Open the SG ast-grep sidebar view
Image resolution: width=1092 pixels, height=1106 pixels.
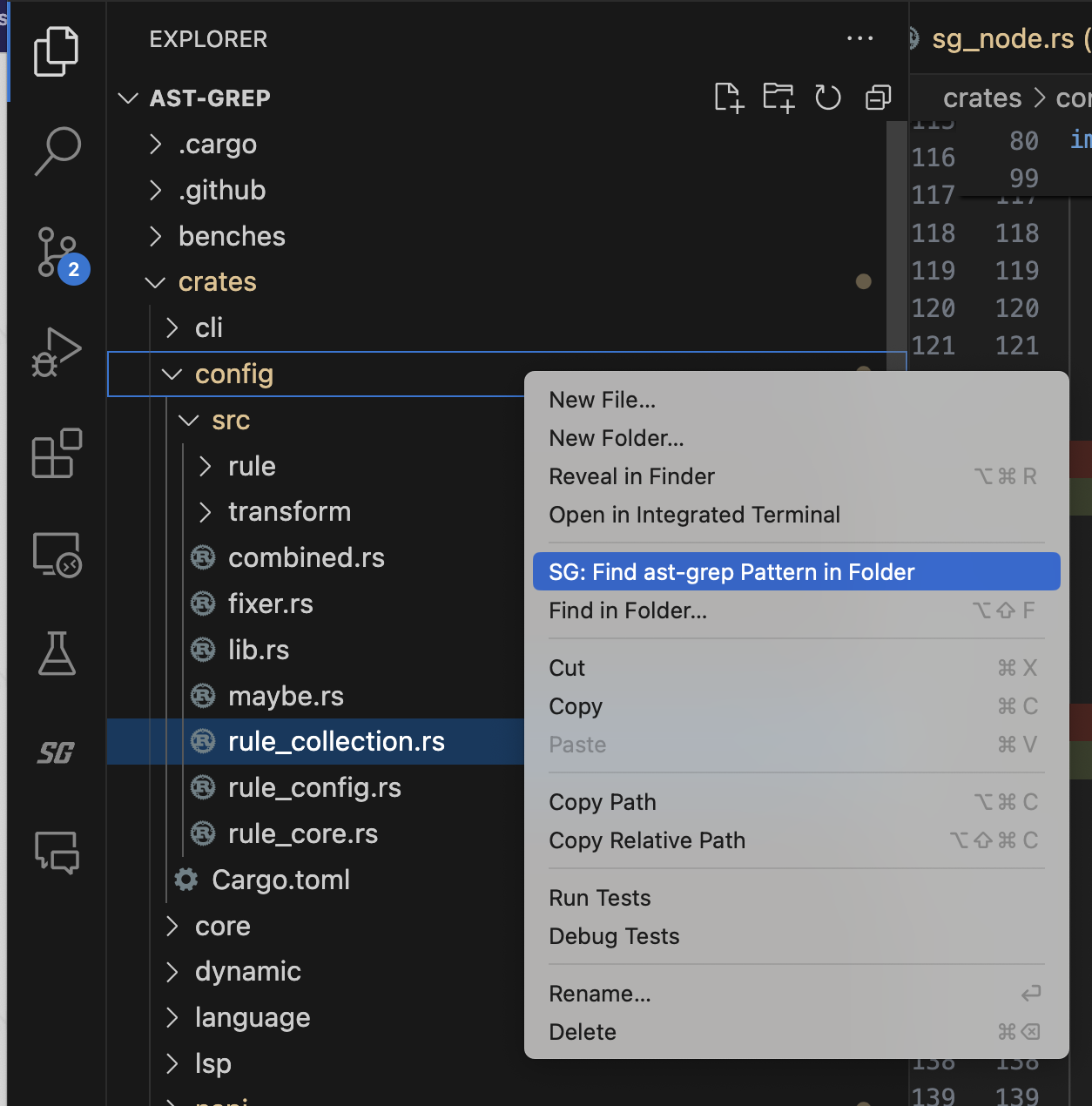(x=56, y=752)
